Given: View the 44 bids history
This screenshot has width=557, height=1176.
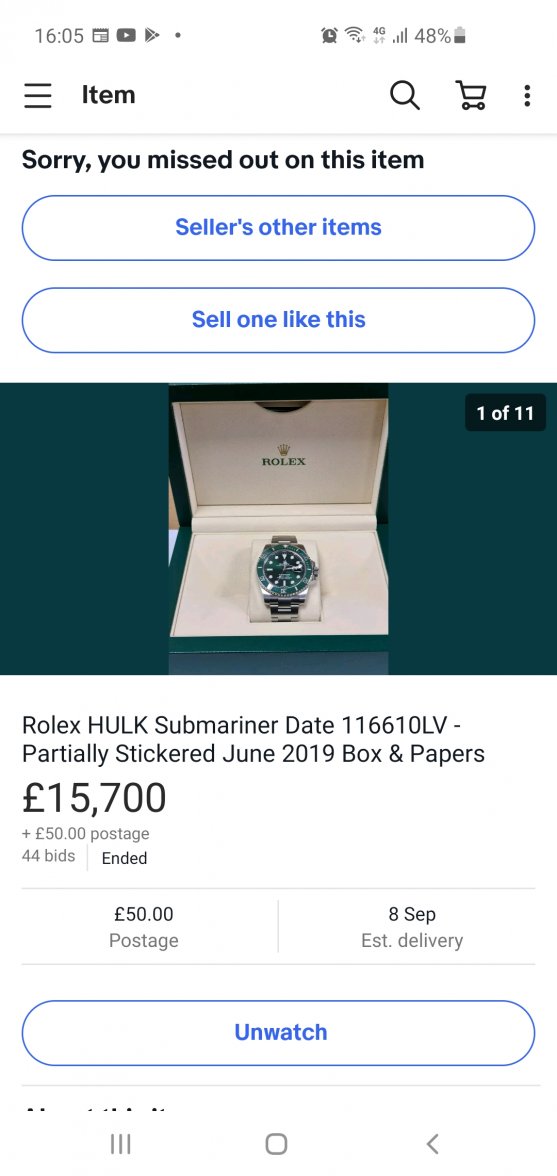Looking at the screenshot, I should pos(49,856).
